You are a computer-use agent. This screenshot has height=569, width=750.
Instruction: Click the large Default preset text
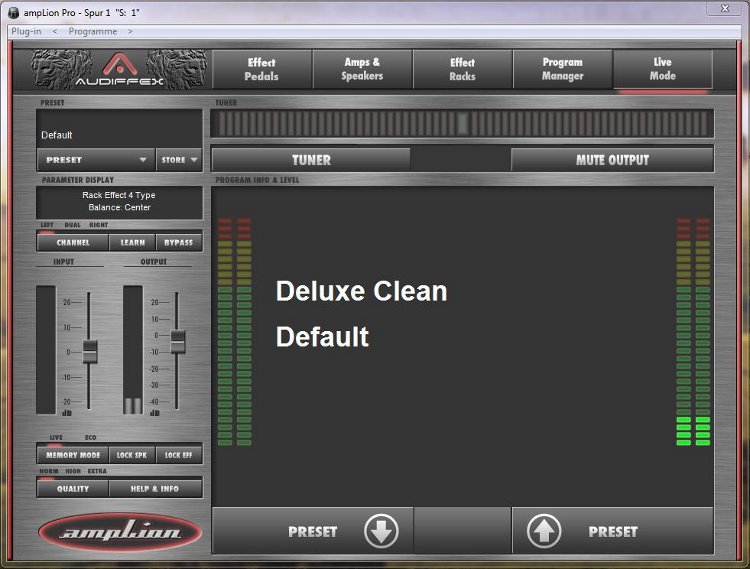[322, 337]
